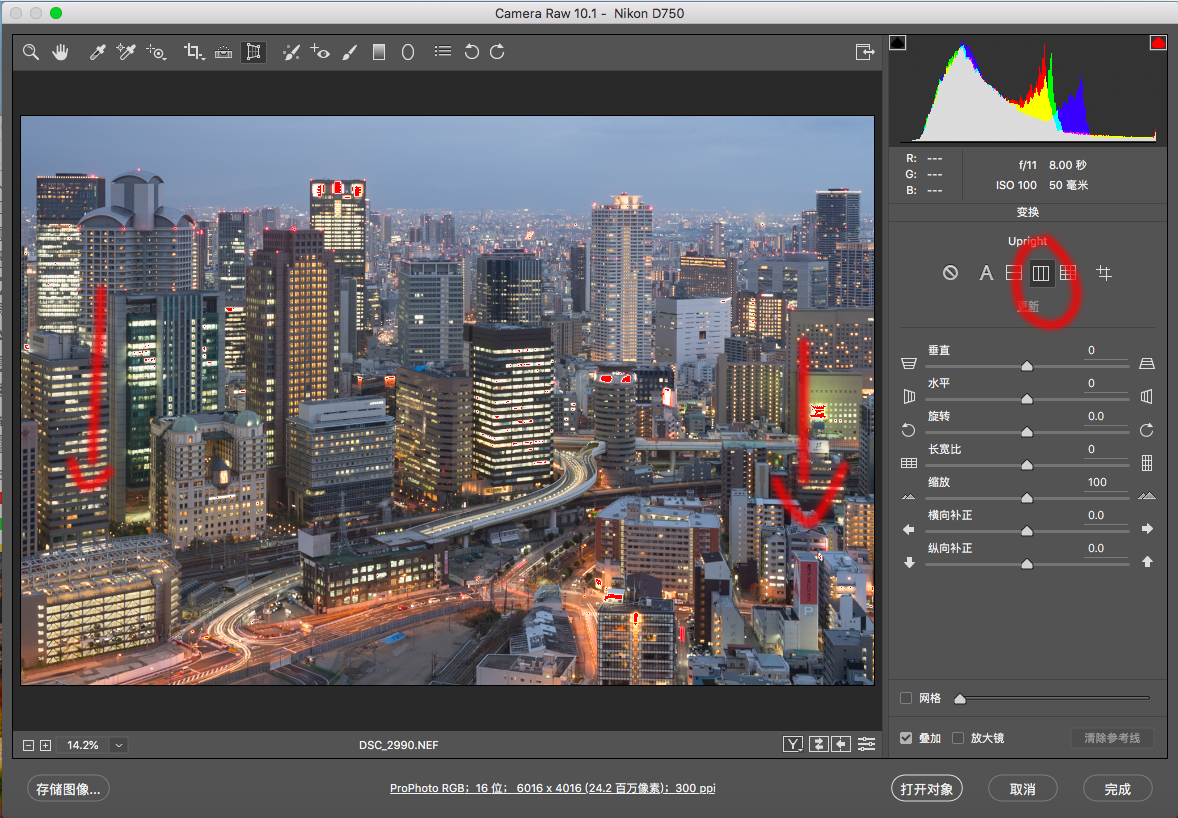This screenshot has width=1178, height=818.
Task: Activate the Crop tool
Action: pos(193,52)
